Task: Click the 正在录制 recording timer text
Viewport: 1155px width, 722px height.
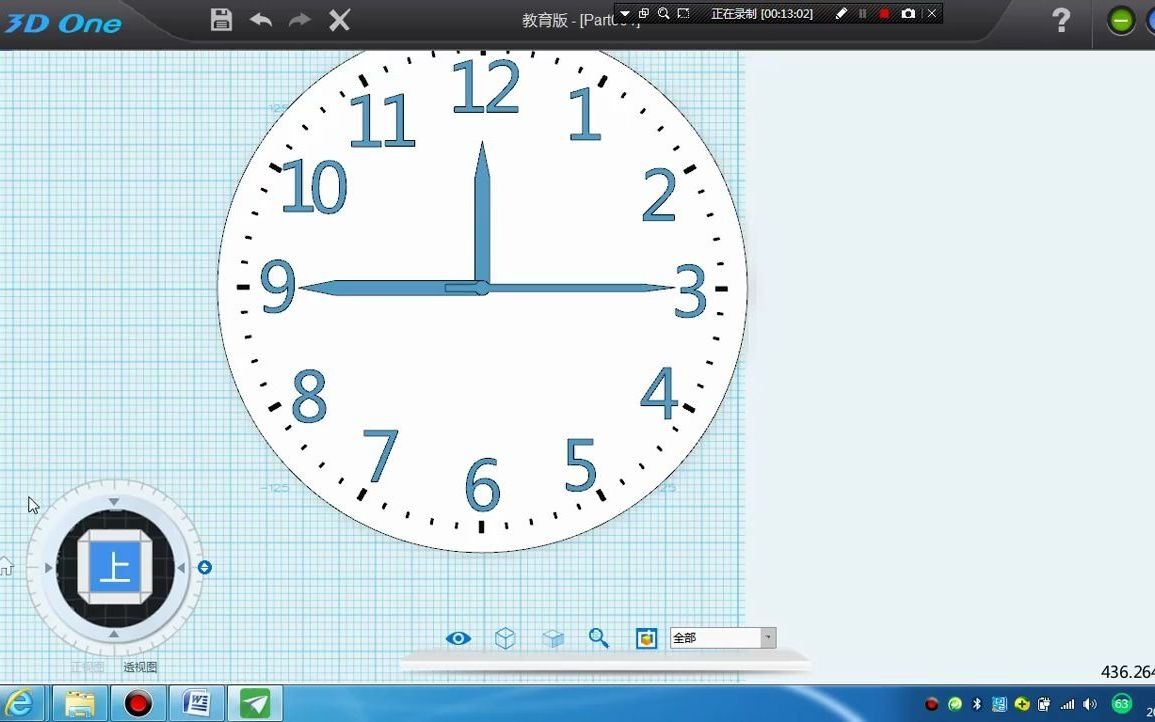Action: 762,13
